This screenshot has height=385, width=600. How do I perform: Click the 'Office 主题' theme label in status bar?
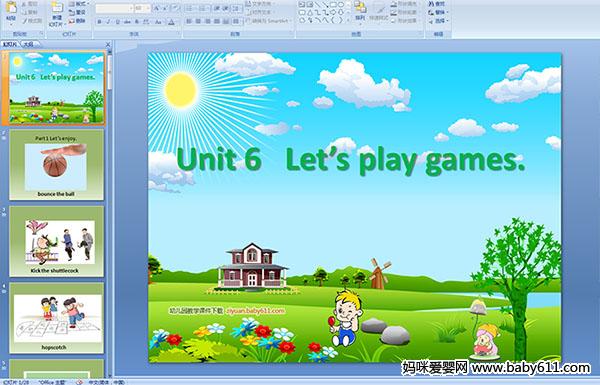(x=52, y=382)
